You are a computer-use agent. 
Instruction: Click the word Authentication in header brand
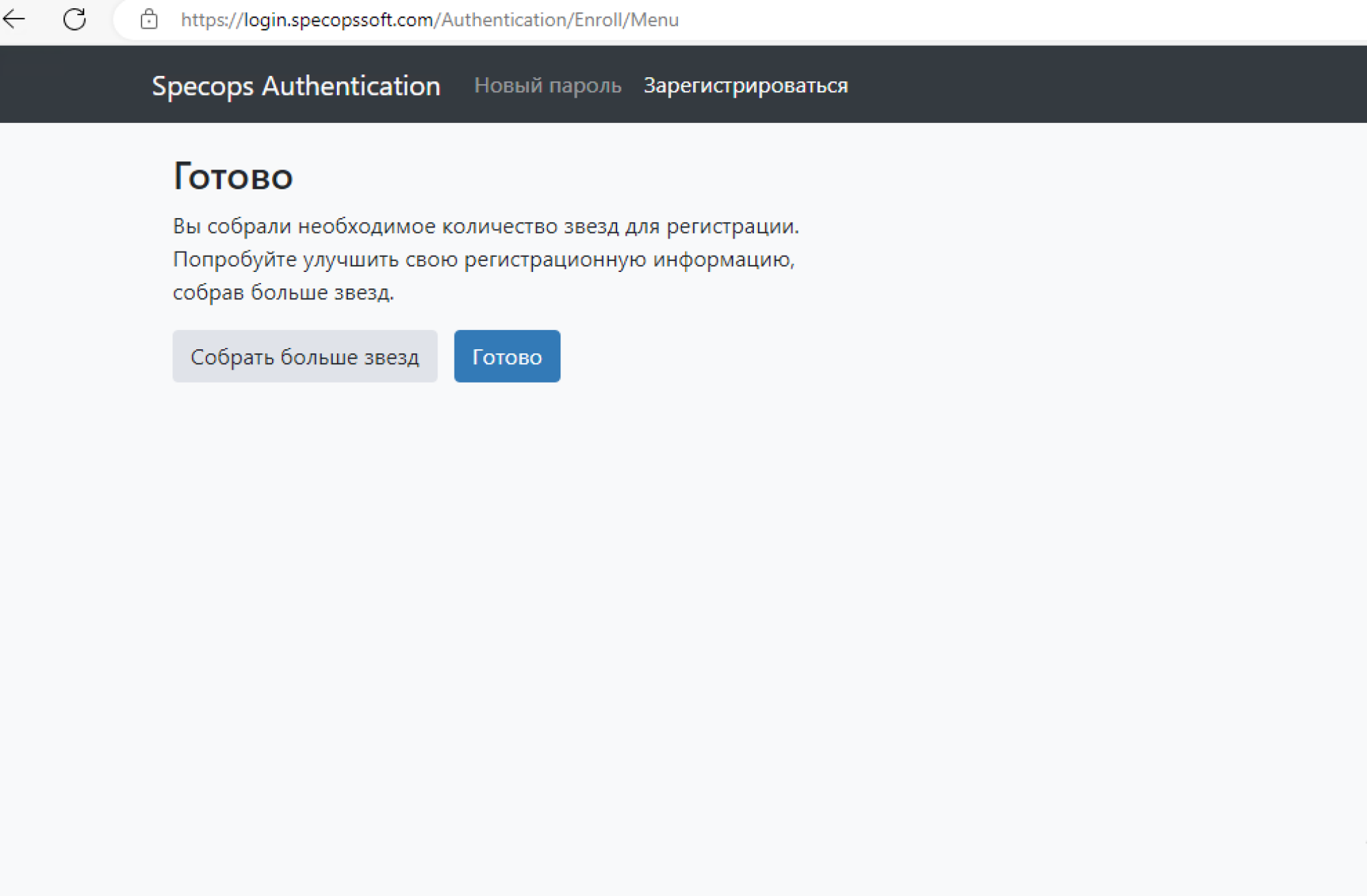coord(351,85)
